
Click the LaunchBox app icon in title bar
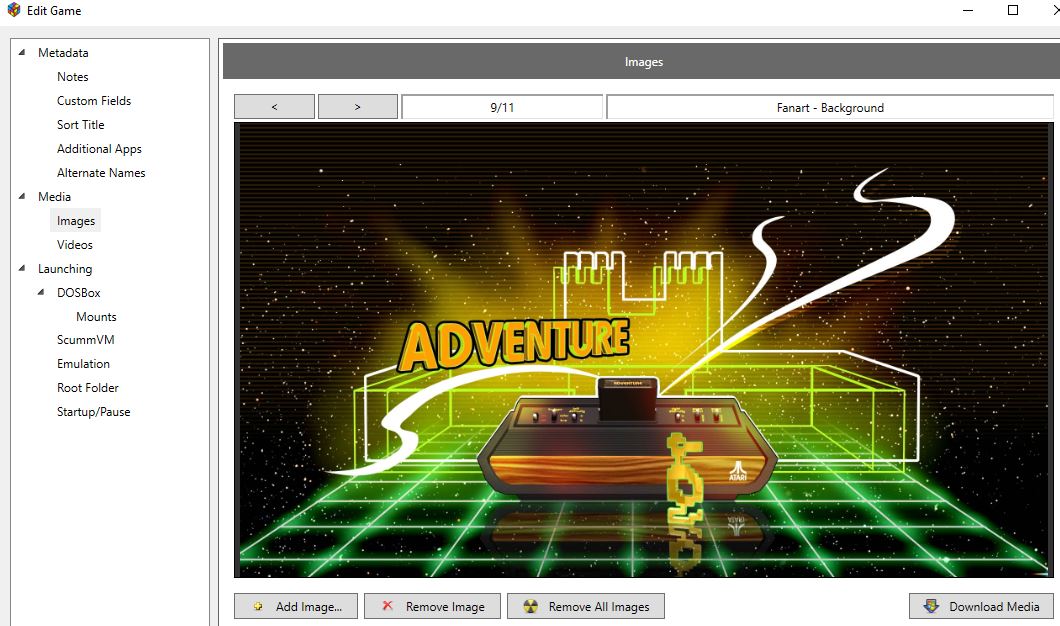14,10
